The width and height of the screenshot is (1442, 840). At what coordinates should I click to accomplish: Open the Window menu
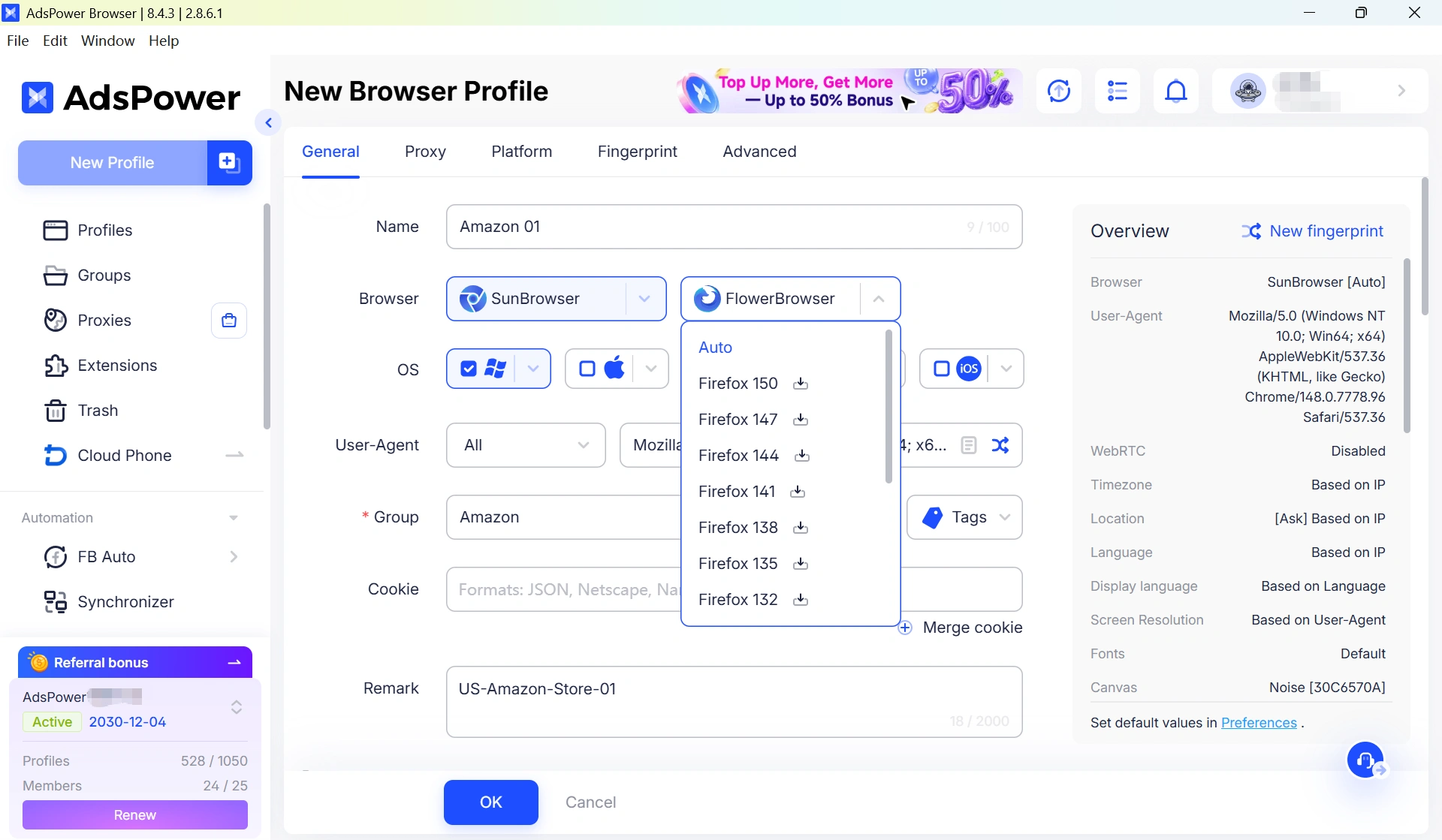point(108,41)
